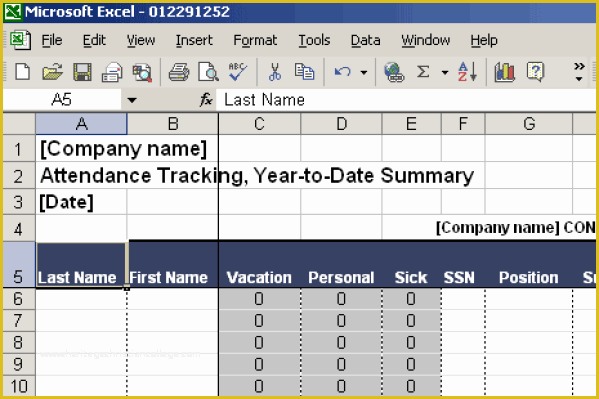Open the Window menu
This screenshot has height=399, width=599.
[x=425, y=40]
